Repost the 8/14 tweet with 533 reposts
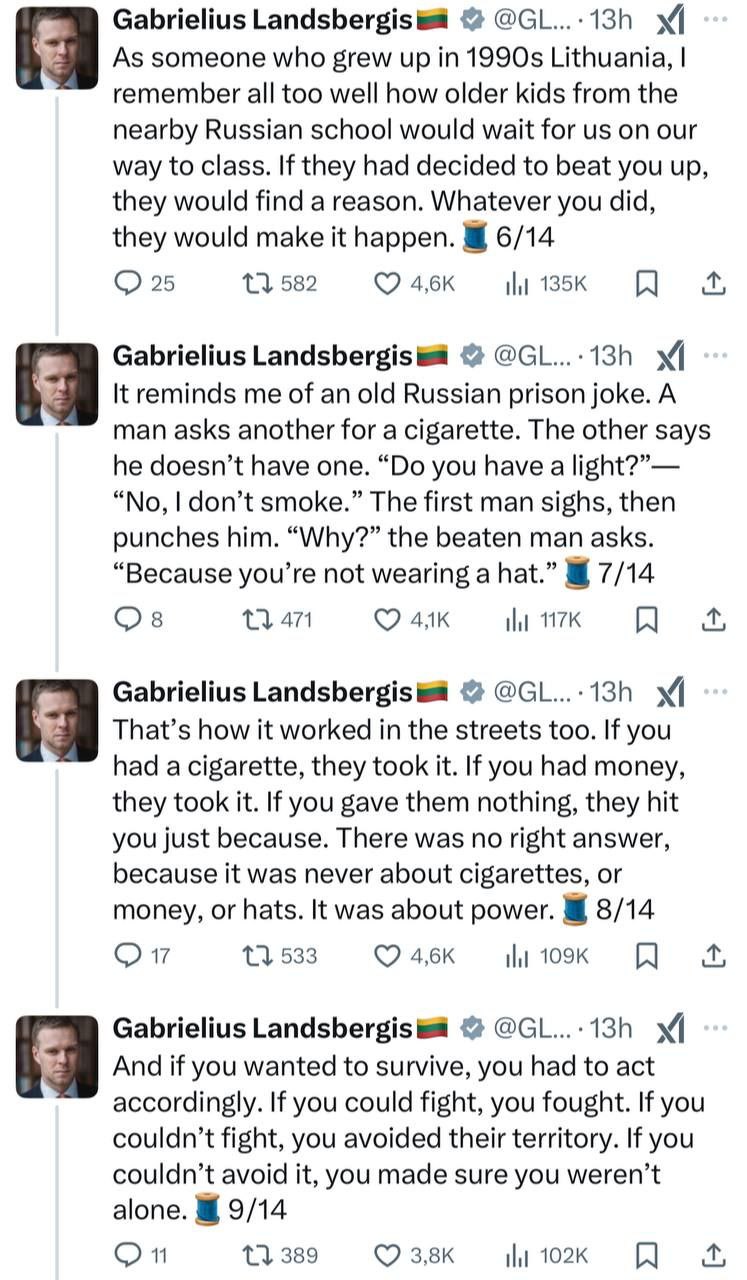 click(257, 956)
